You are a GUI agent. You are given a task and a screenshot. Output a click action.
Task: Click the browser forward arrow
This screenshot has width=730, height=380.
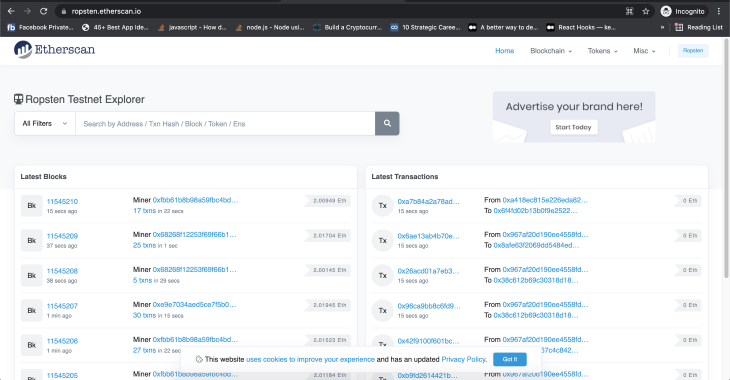(27, 11)
